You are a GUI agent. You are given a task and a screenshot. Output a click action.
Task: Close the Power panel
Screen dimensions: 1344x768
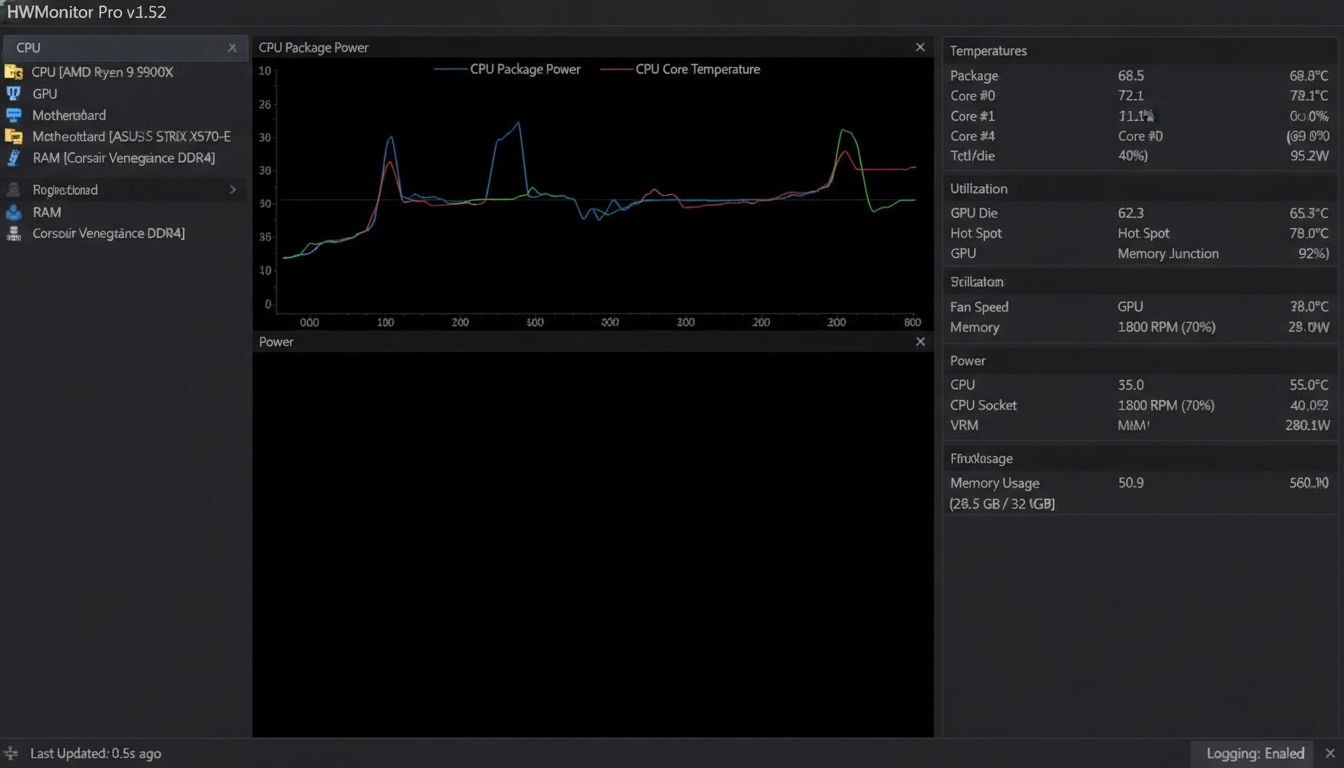click(920, 341)
